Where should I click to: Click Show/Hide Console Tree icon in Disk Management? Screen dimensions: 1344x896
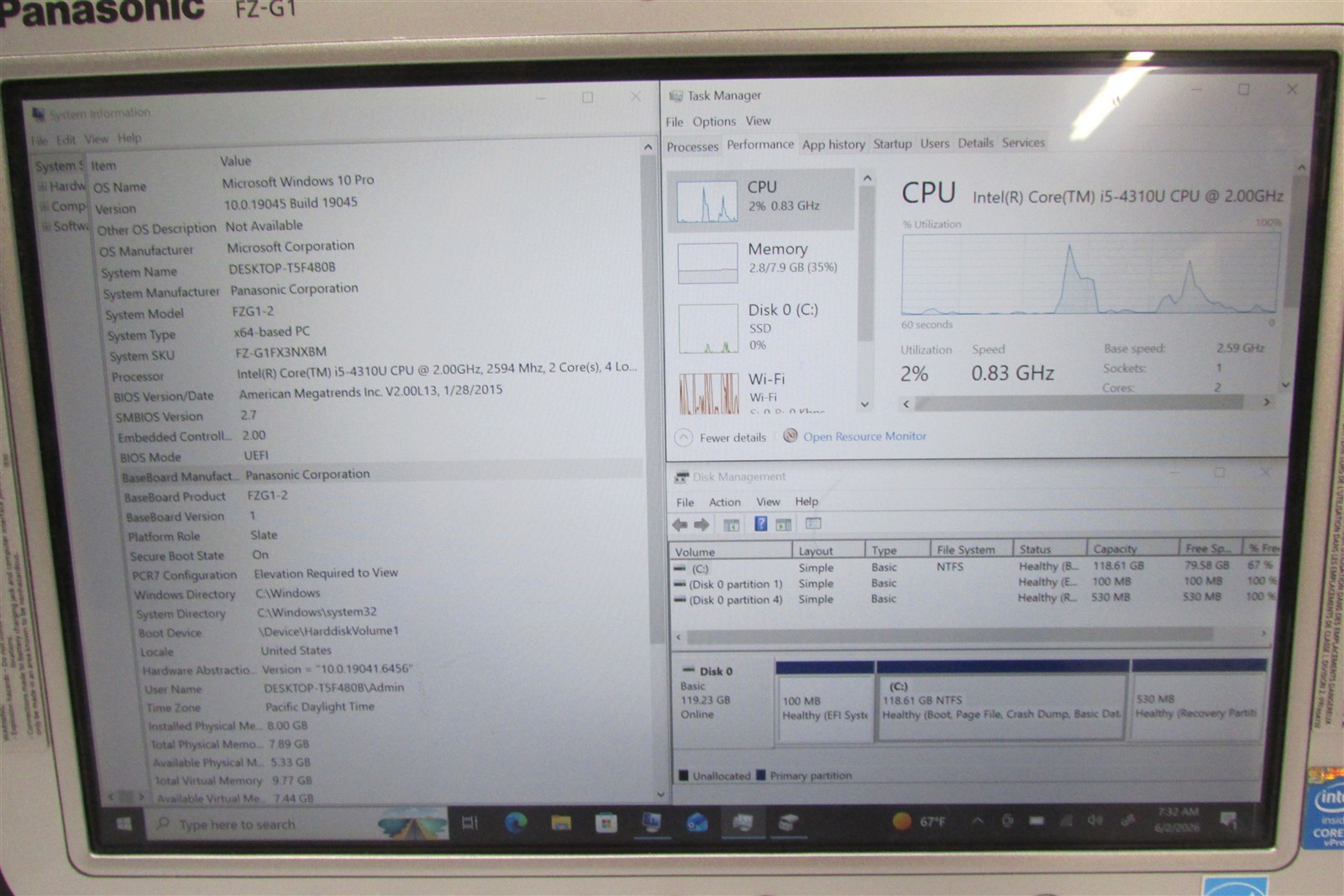(732, 525)
